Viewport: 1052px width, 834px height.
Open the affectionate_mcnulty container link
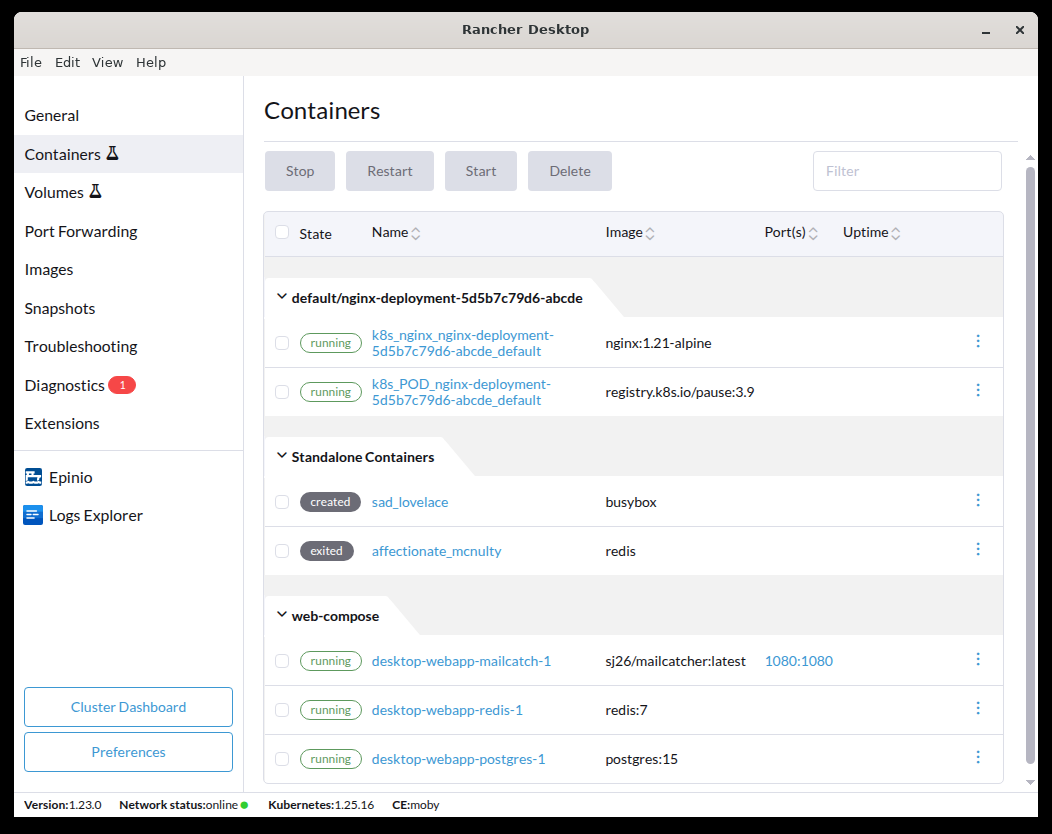pyautogui.click(x=436, y=551)
